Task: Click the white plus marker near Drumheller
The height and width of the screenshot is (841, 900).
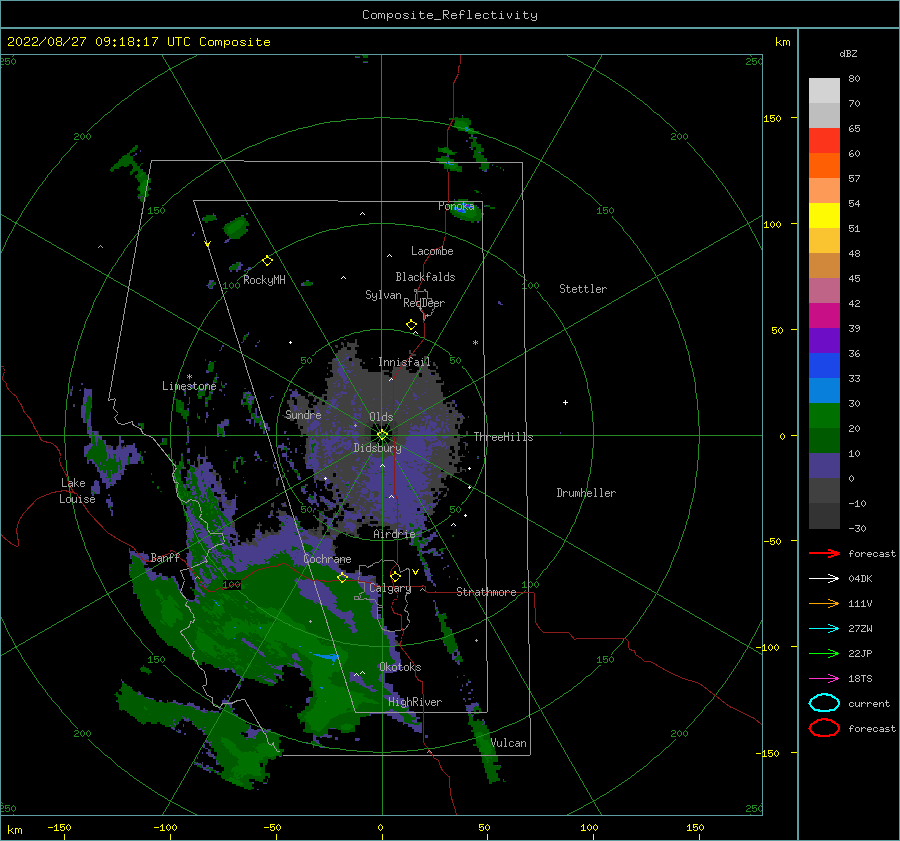Action: pos(565,402)
